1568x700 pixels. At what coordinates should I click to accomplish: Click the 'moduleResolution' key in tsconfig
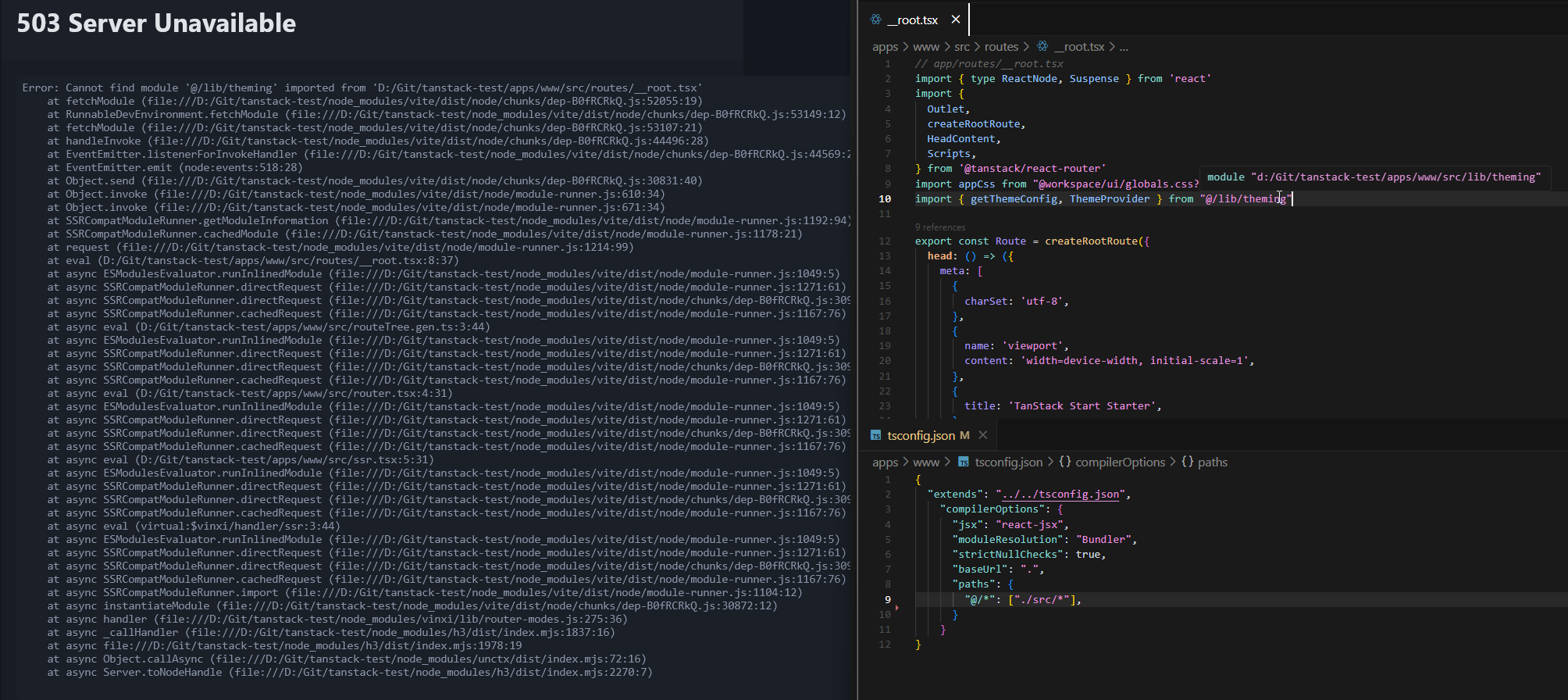pyautogui.click(x=1007, y=540)
